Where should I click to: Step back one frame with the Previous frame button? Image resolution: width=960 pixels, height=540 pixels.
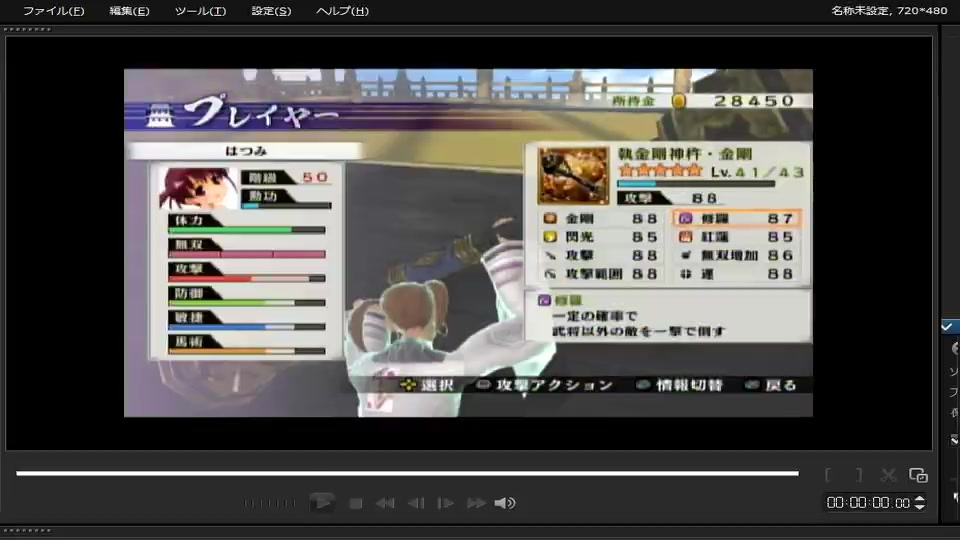tap(416, 503)
